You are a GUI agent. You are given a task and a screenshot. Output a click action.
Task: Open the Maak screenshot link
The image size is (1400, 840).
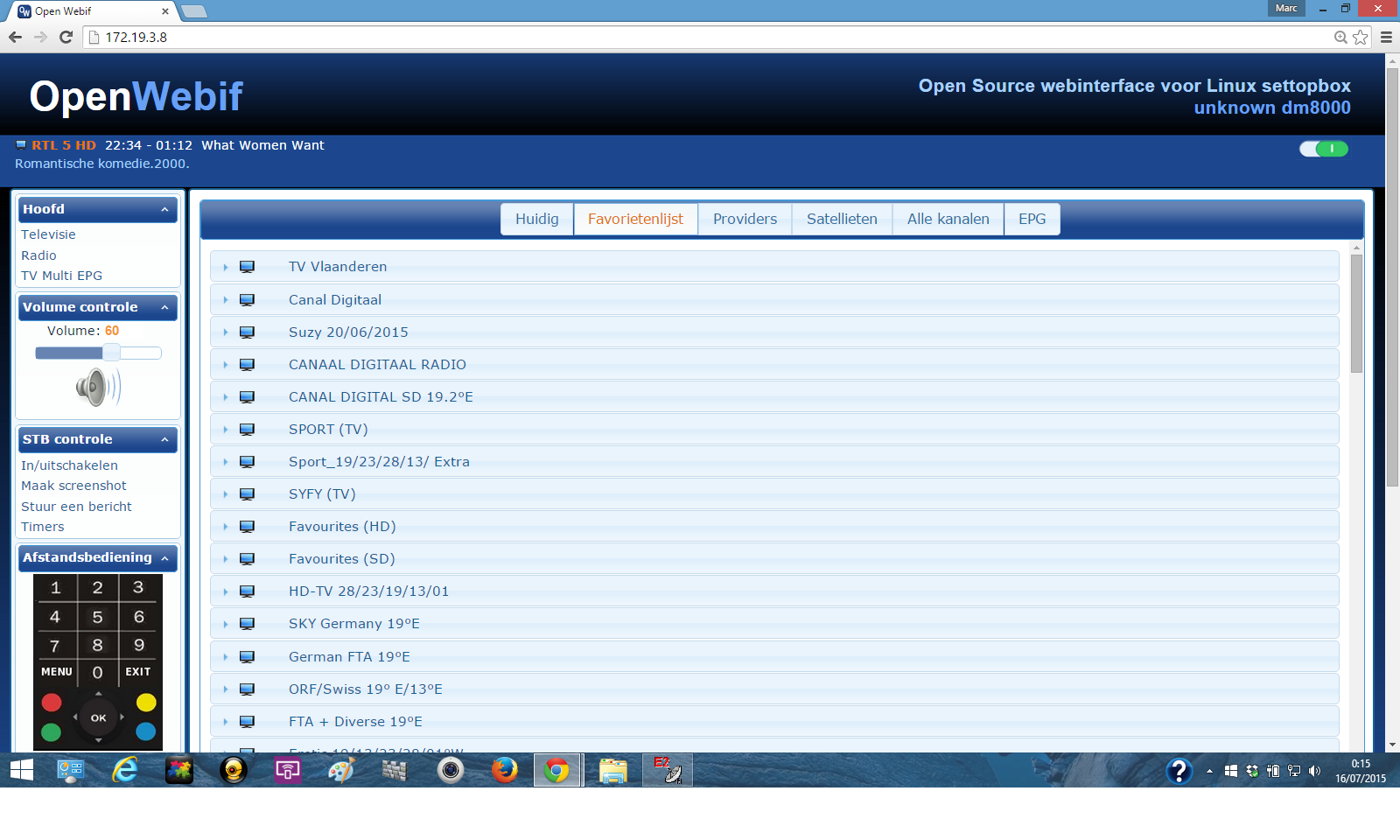tap(73, 486)
